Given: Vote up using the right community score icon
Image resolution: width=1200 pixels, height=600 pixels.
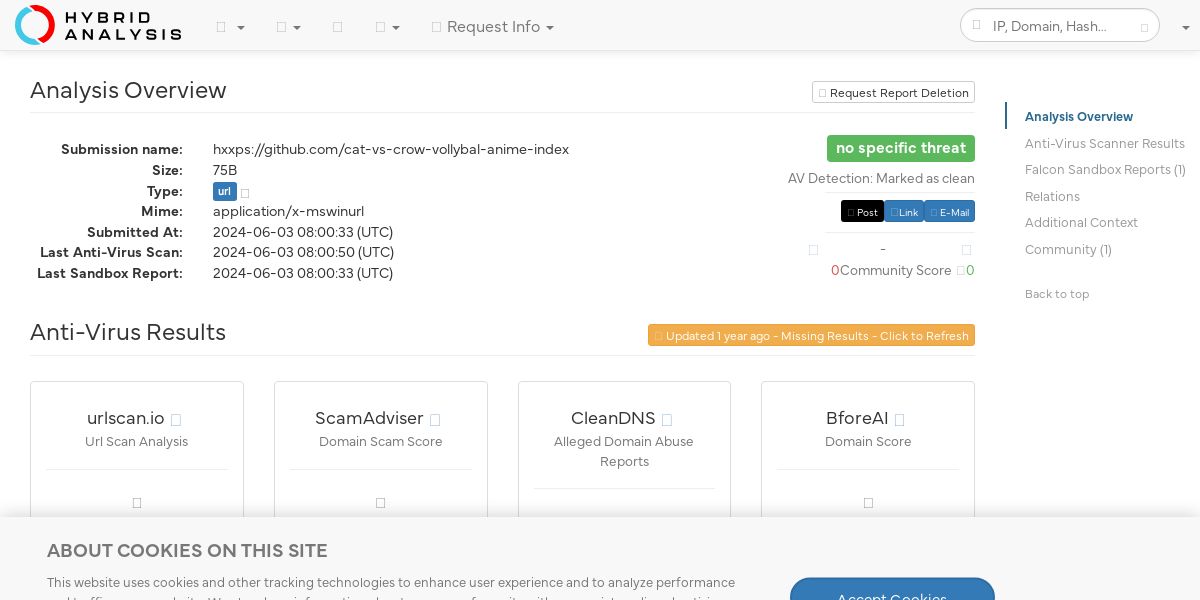Looking at the screenshot, I should 966,250.
